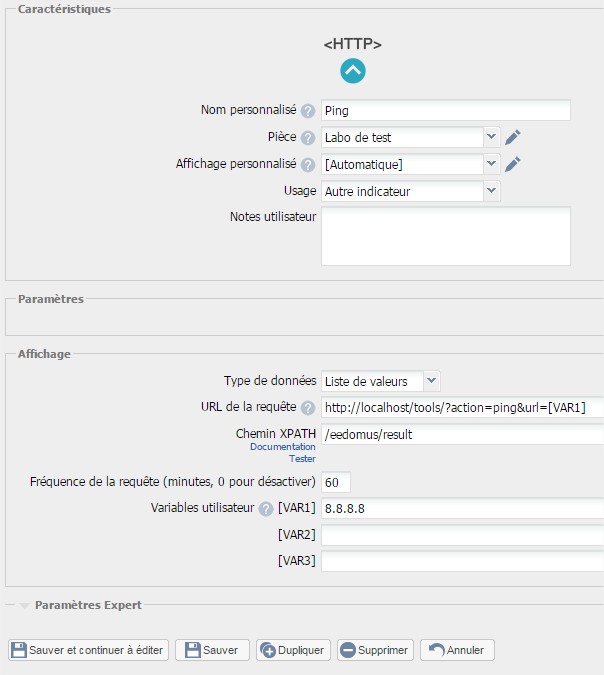Click the Supprimer button
604x675 pixels.
[375, 650]
